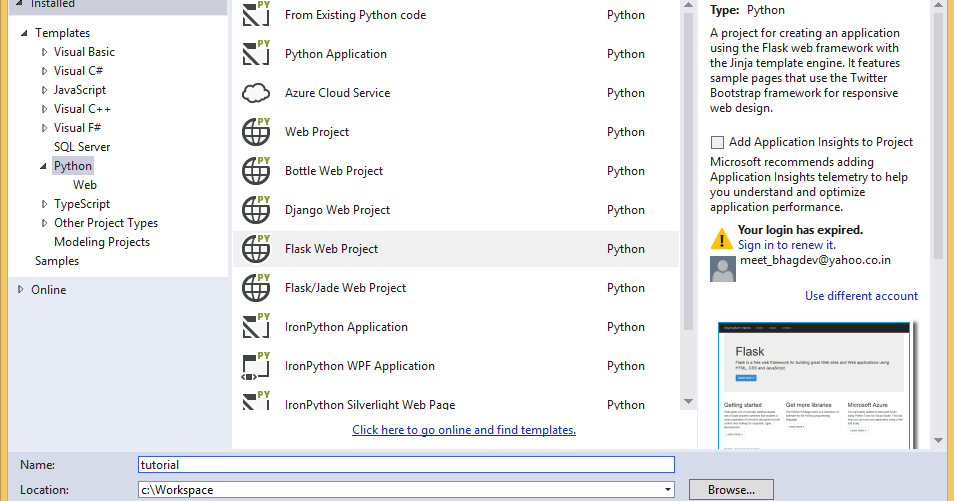Select Flask/Jade Web Project template name

pos(345,288)
